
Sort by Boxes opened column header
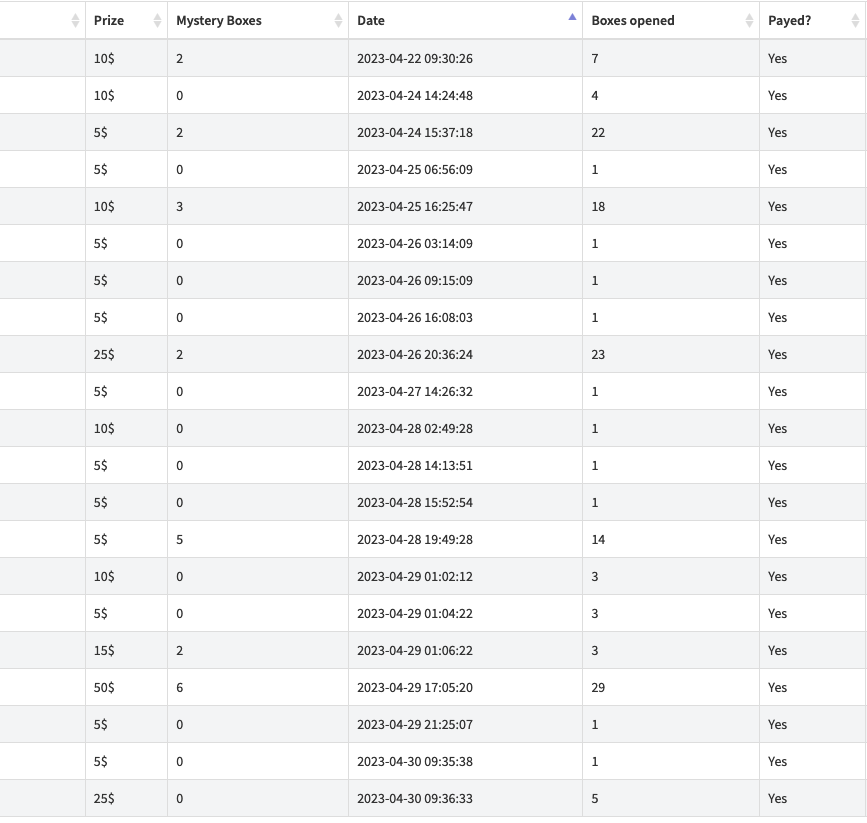tap(671, 20)
